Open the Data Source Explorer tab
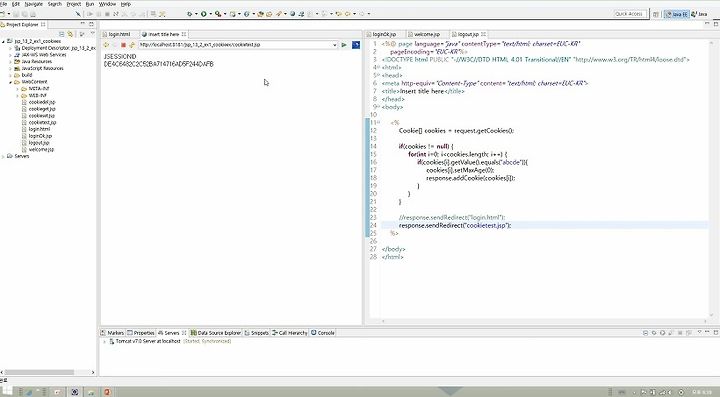Image resolution: width=720 pixels, height=397 pixels. 216,333
